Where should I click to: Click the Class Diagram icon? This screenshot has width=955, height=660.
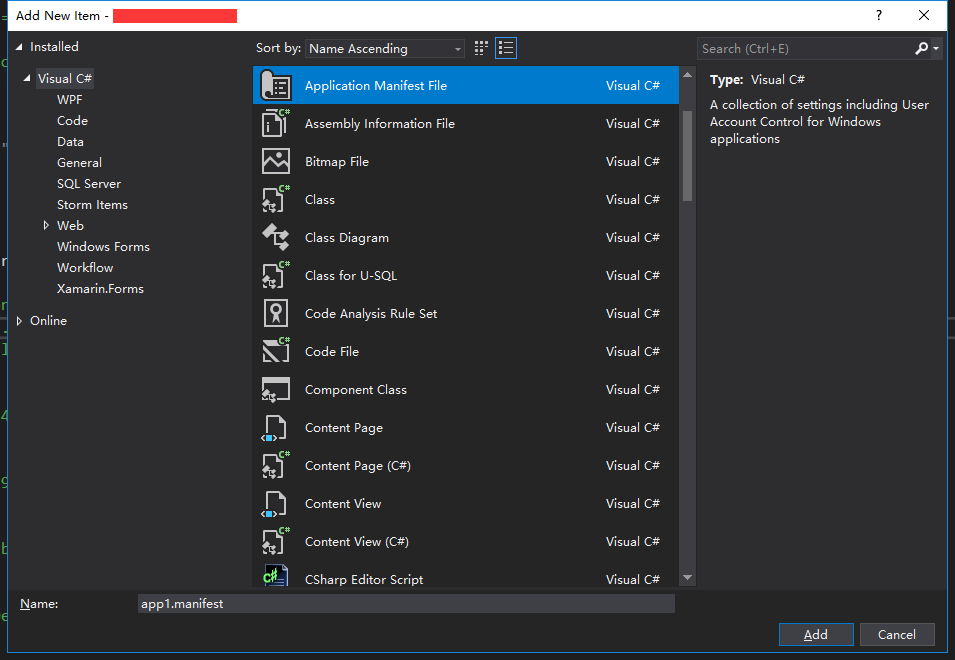click(x=276, y=237)
